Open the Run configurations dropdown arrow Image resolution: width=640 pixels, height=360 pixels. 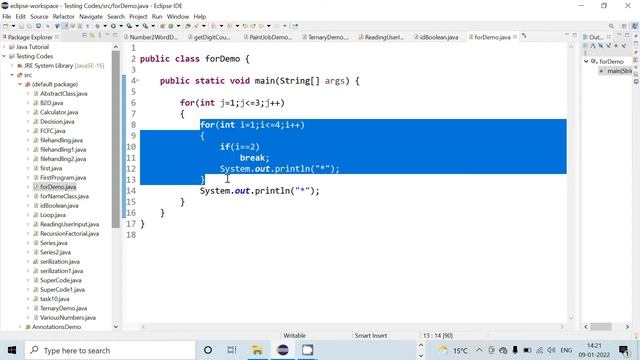click(121, 26)
